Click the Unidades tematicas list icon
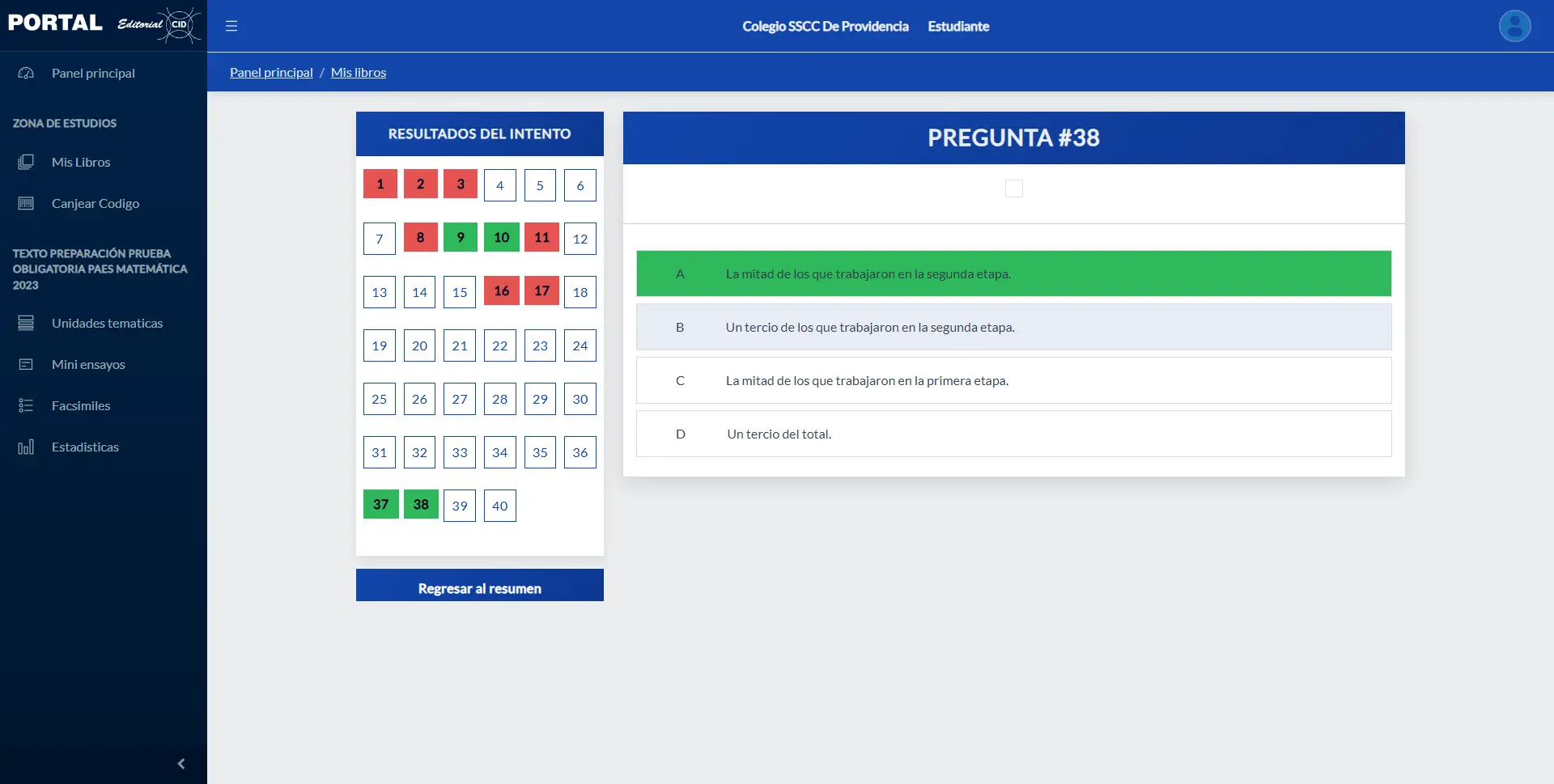 pos(26,323)
